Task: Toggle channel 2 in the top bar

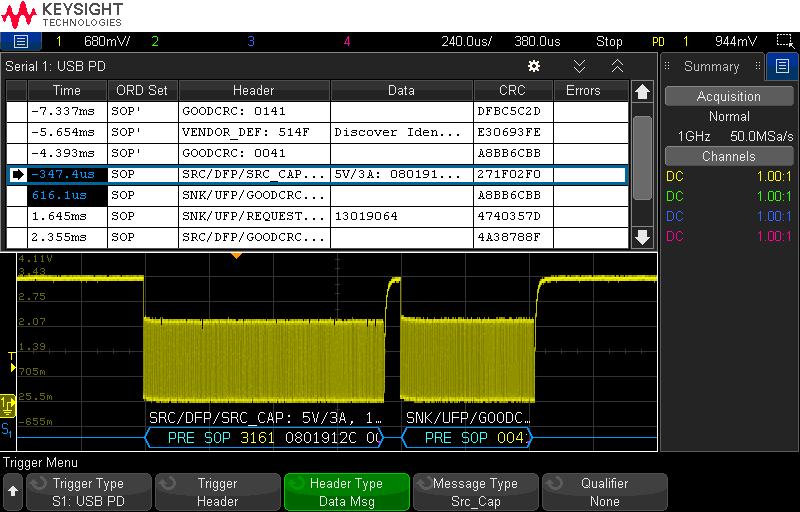Action: tap(154, 42)
